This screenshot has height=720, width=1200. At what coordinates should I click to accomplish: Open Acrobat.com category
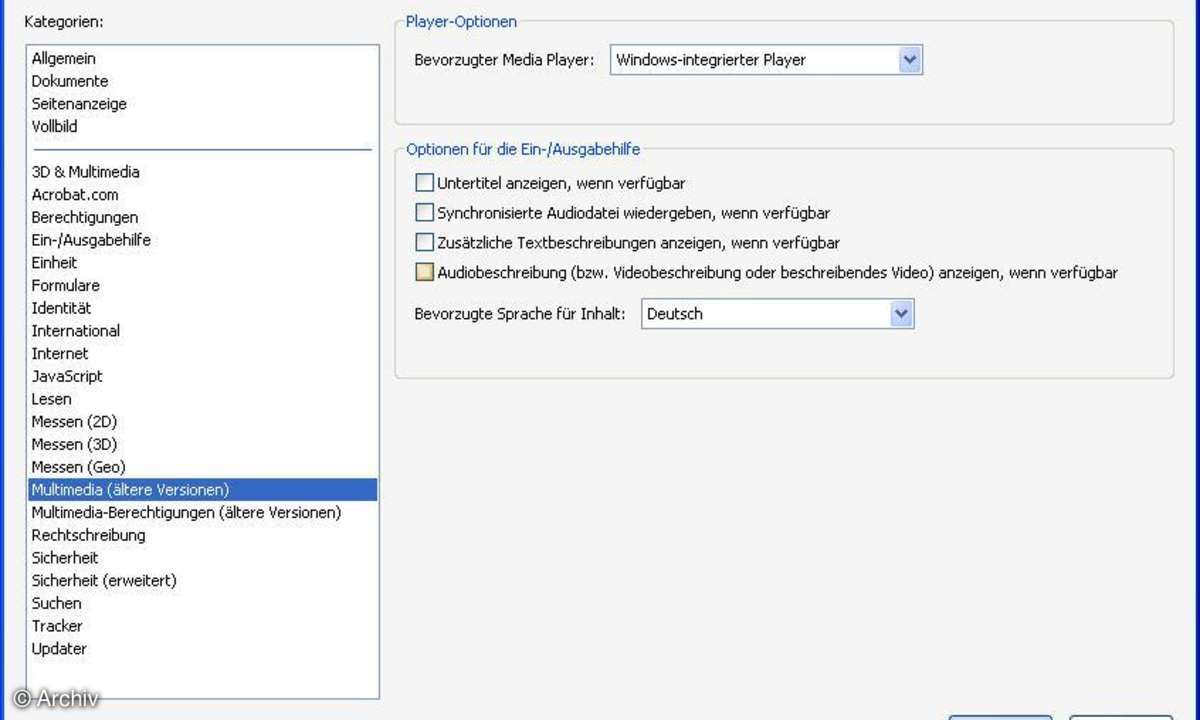[75, 195]
